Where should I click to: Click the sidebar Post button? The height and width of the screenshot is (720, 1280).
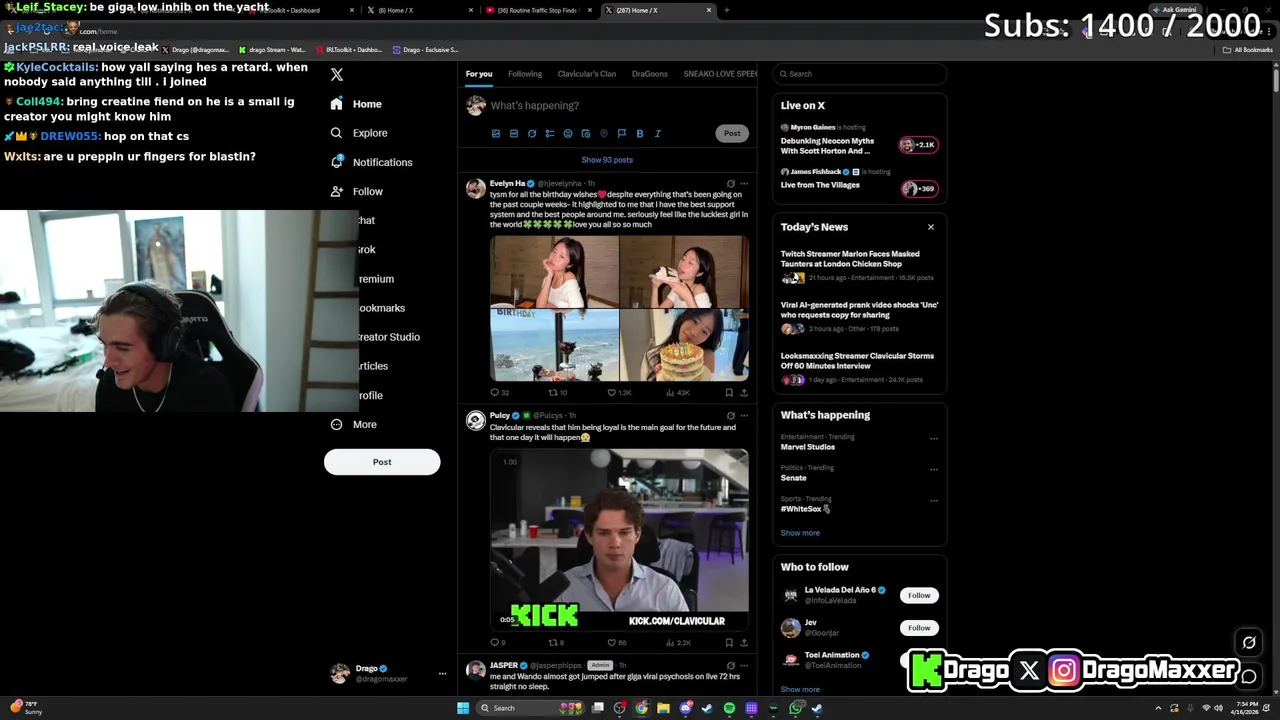(382, 462)
